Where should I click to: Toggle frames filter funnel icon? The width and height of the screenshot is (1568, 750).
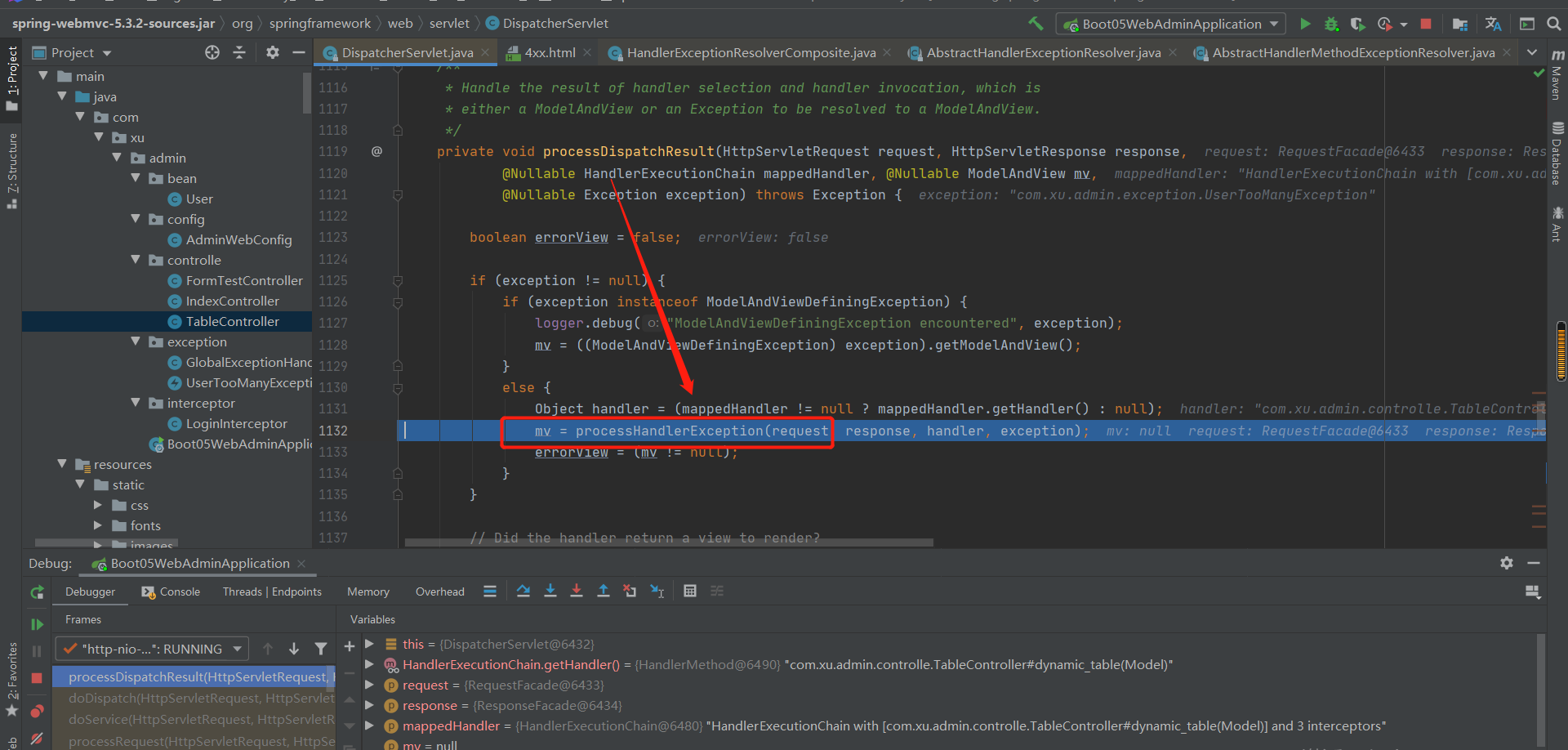tap(321, 649)
